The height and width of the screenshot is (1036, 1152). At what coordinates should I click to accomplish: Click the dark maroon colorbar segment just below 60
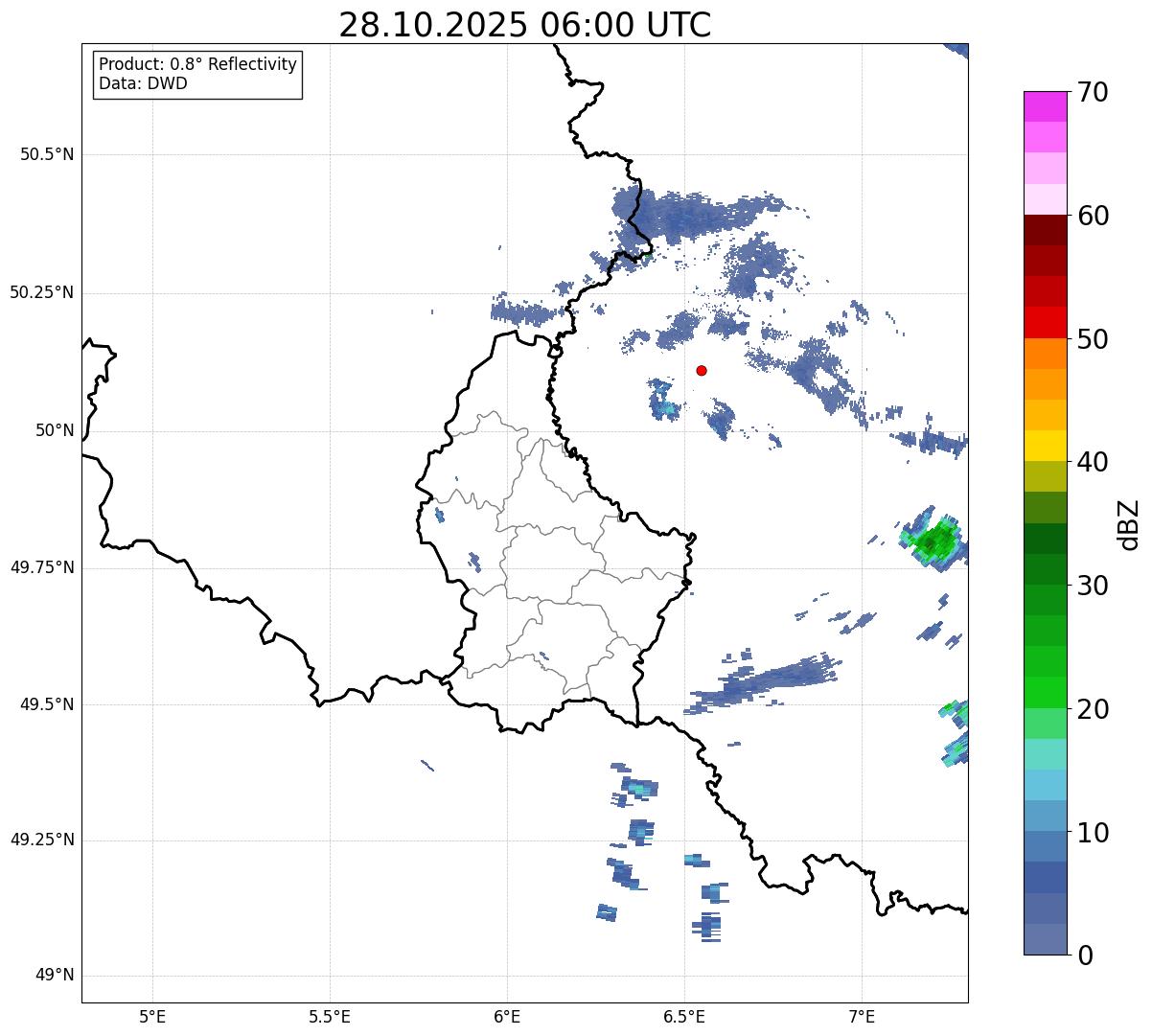(x=1045, y=231)
